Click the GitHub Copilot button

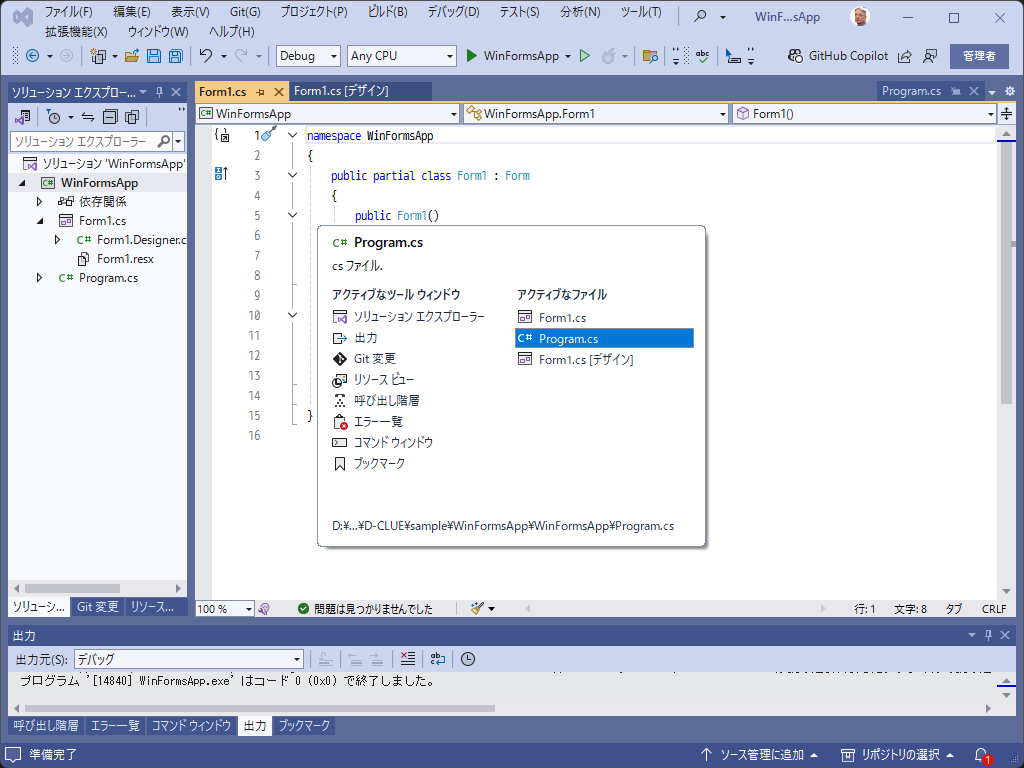click(x=838, y=56)
